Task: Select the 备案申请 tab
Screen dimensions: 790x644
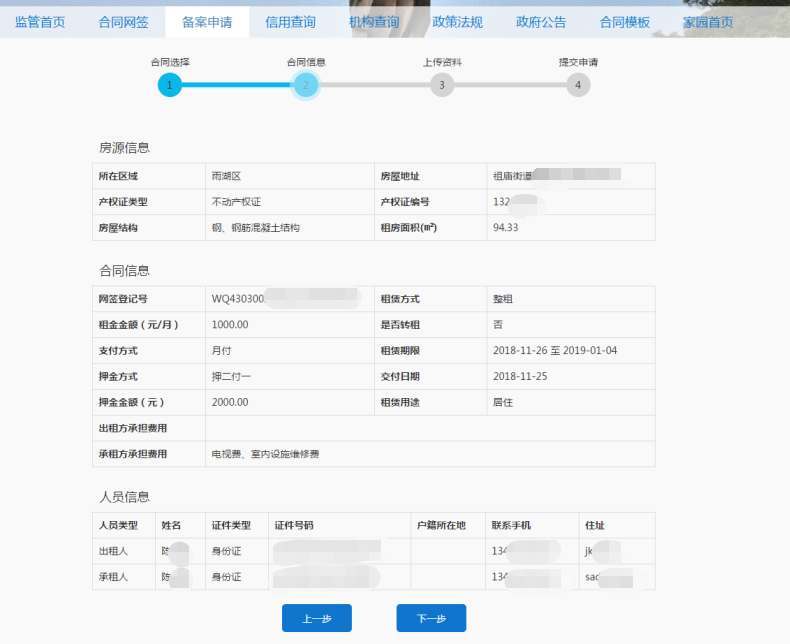Action: (207, 22)
